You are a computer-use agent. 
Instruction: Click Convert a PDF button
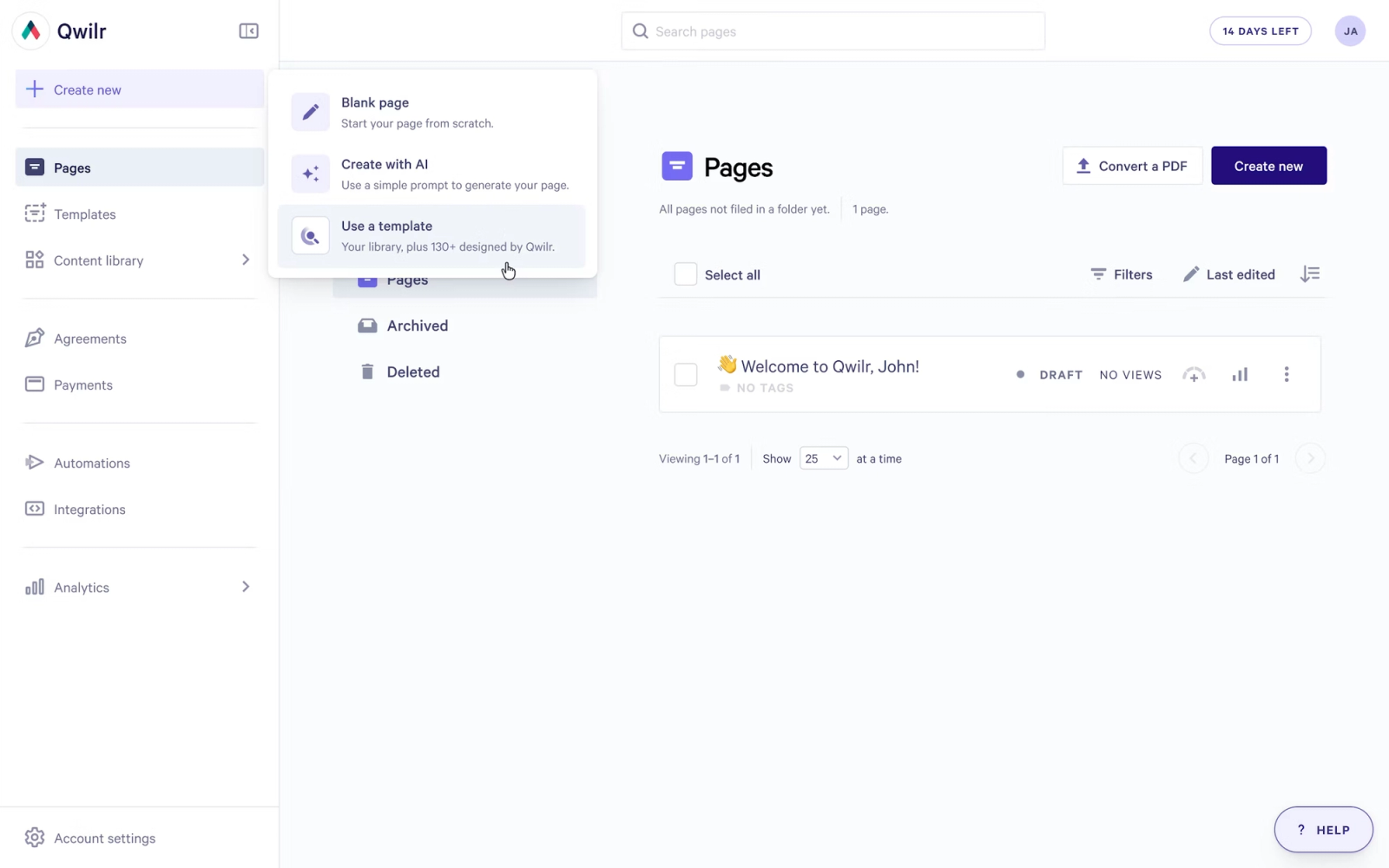1132,166
